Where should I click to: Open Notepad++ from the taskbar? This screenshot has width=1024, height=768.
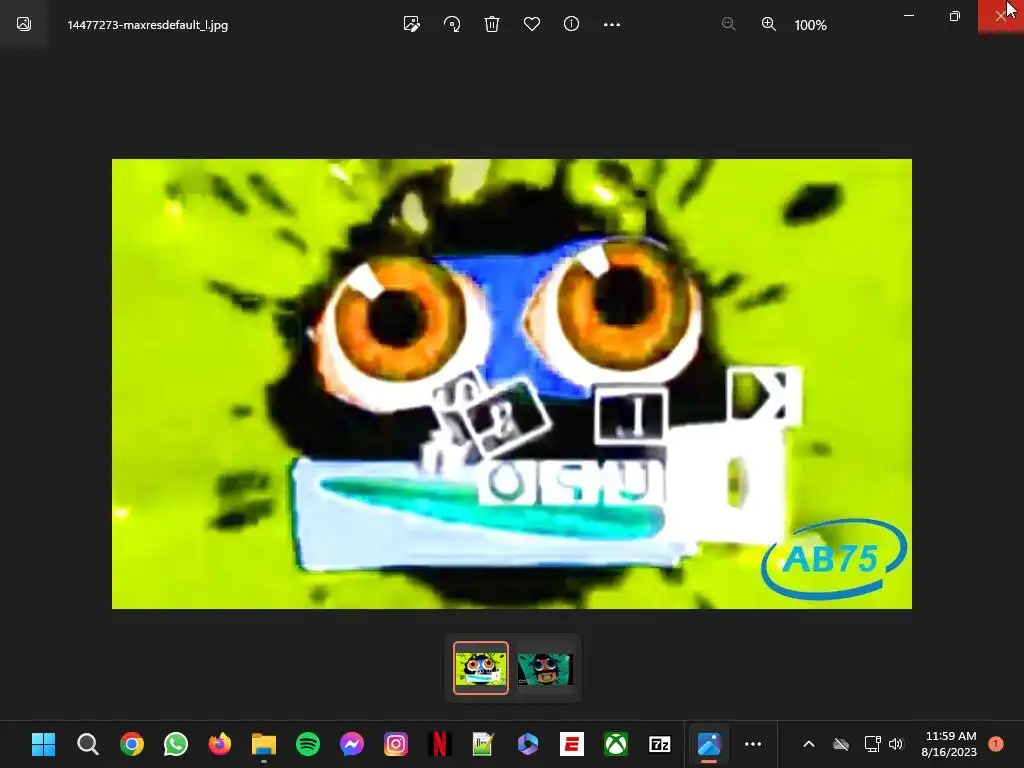click(x=483, y=744)
